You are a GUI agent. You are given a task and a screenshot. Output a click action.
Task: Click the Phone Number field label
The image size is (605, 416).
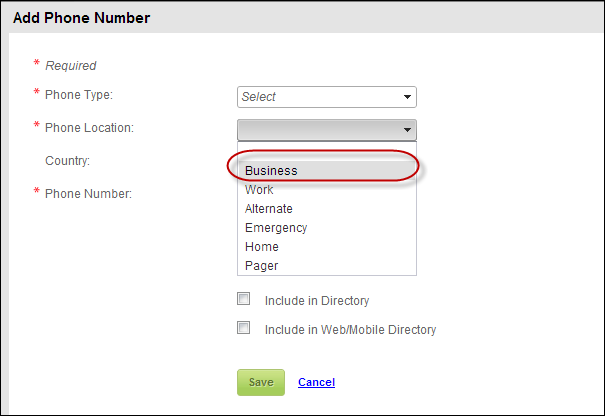pos(89,193)
